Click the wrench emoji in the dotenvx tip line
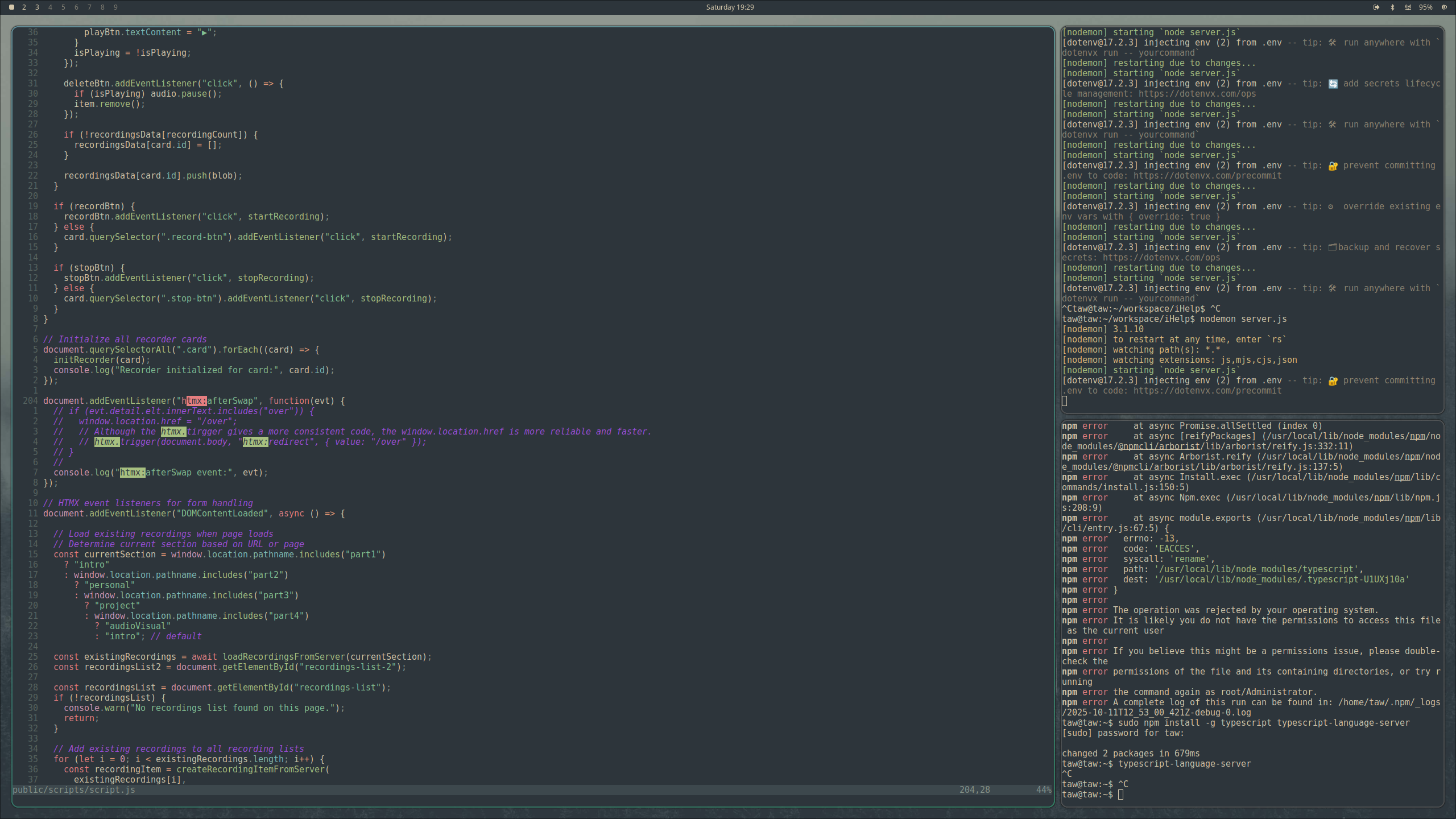The image size is (1456, 819). coord(1333,42)
